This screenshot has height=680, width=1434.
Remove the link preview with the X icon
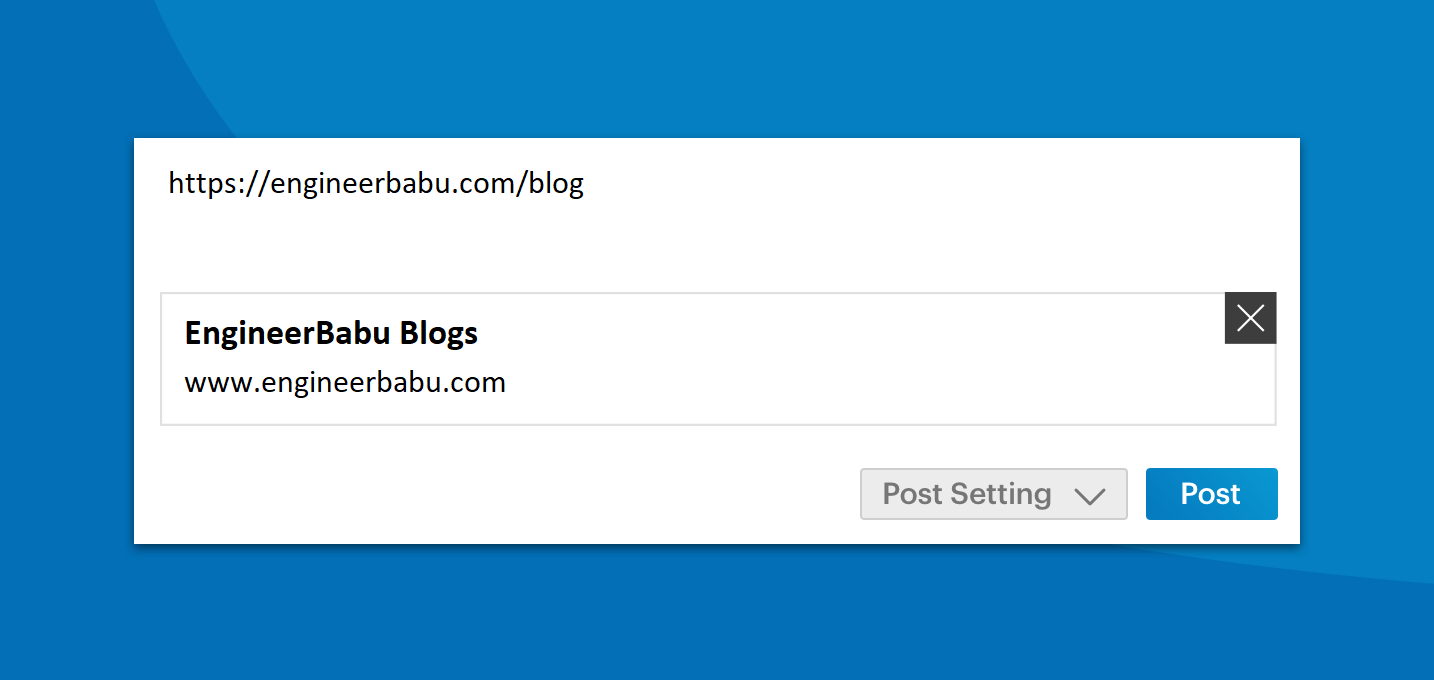pyautogui.click(x=1250, y=318)
